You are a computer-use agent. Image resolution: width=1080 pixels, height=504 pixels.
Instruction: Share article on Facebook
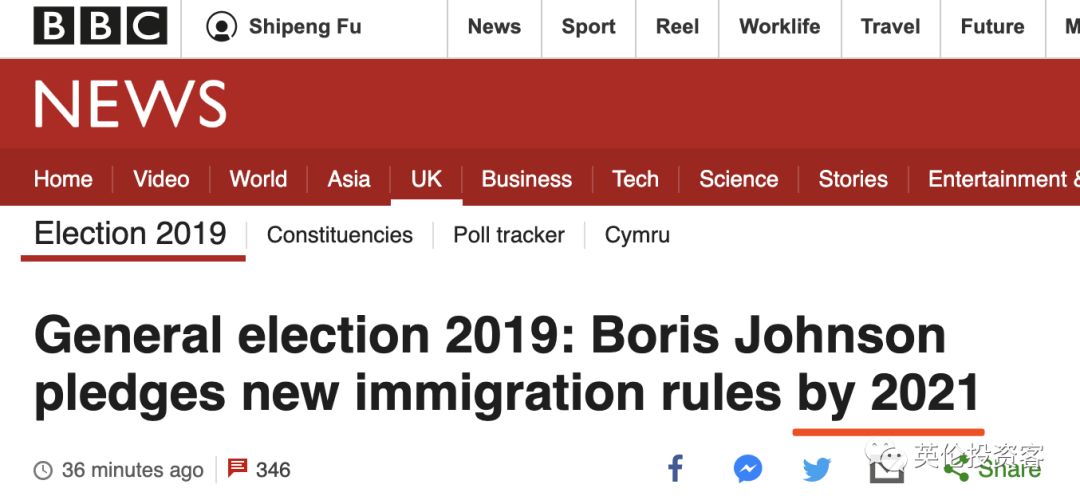(676, 468)
